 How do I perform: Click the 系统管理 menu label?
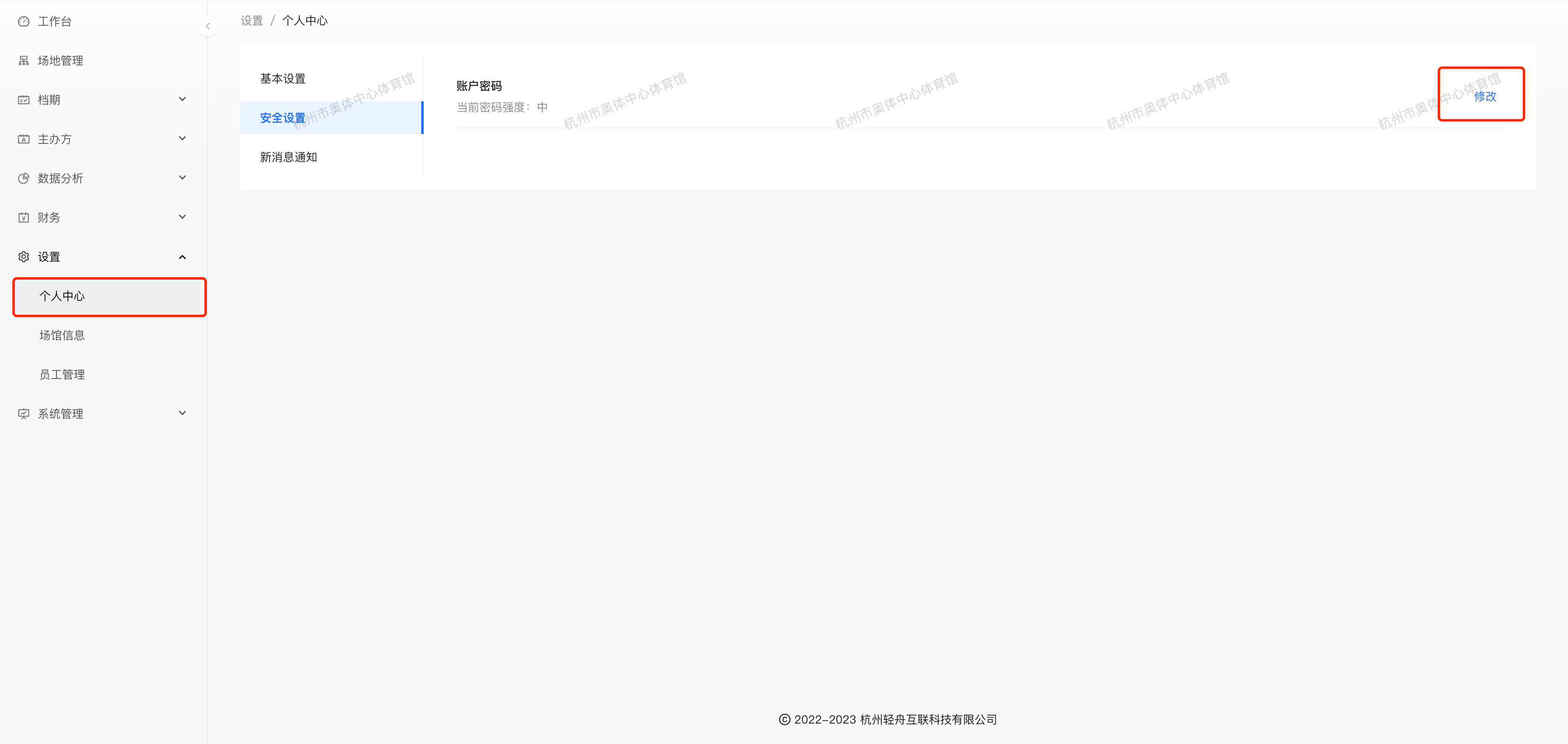tap(60, 414)
